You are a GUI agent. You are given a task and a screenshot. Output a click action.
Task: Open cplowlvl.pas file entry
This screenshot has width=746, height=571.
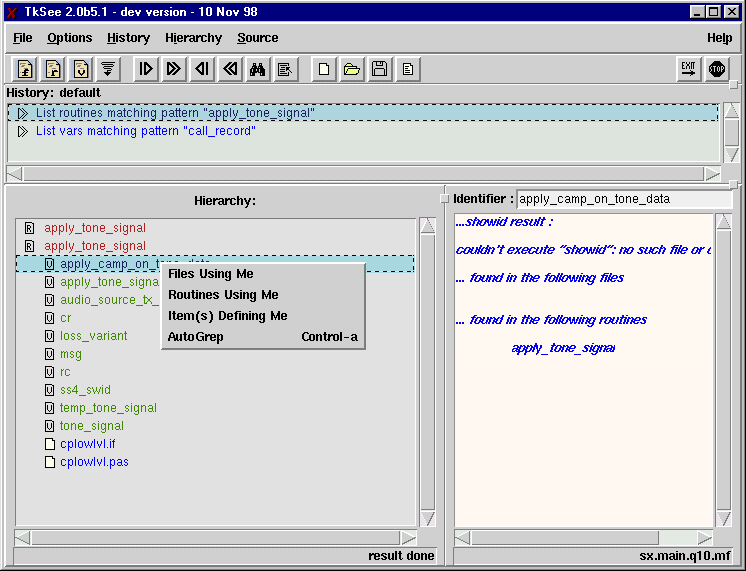tap(94, 462)
